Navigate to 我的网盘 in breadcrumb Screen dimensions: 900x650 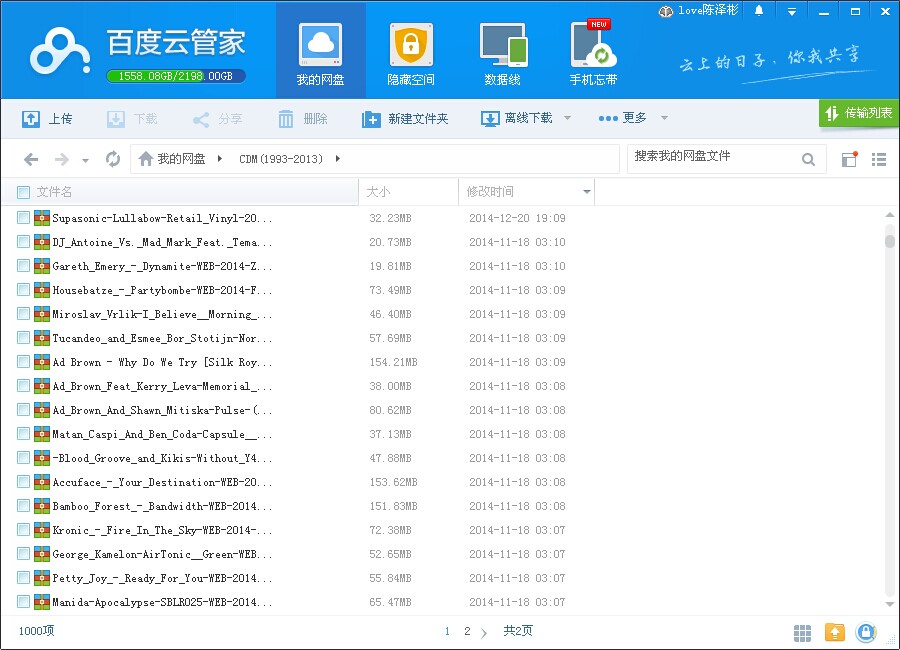coord(181,158)
